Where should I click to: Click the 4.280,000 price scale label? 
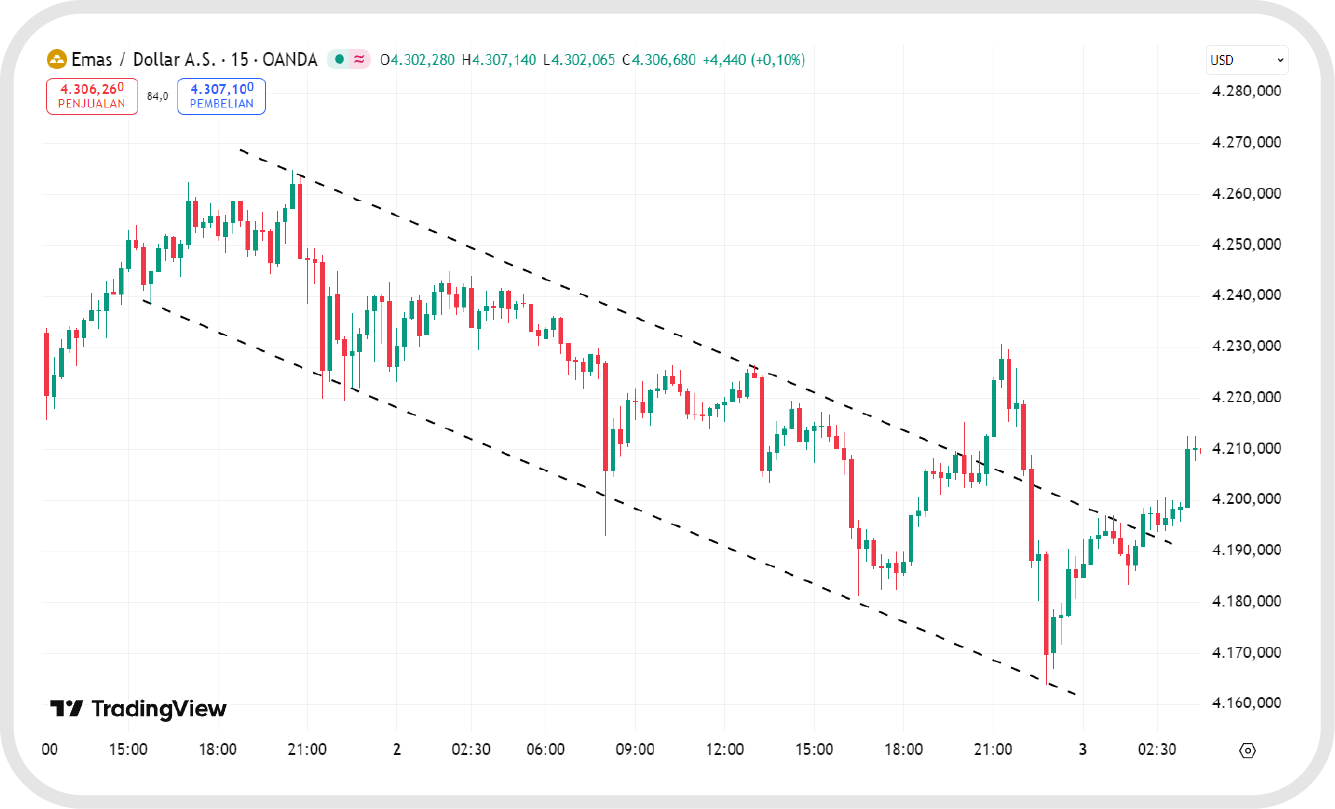(x=1247, y=92)
